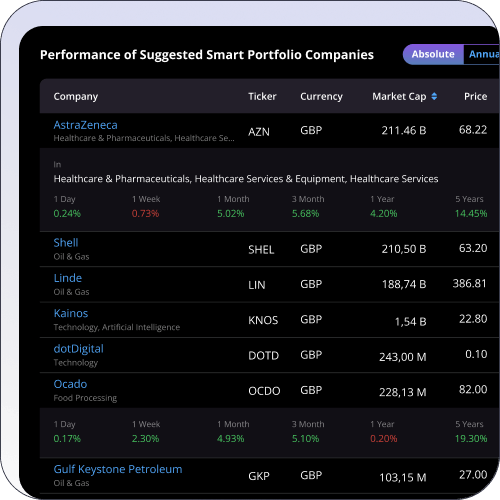Select the GKP ticker cell
The width and height of the screenshot is (500, 500).
tap(259, 476)
